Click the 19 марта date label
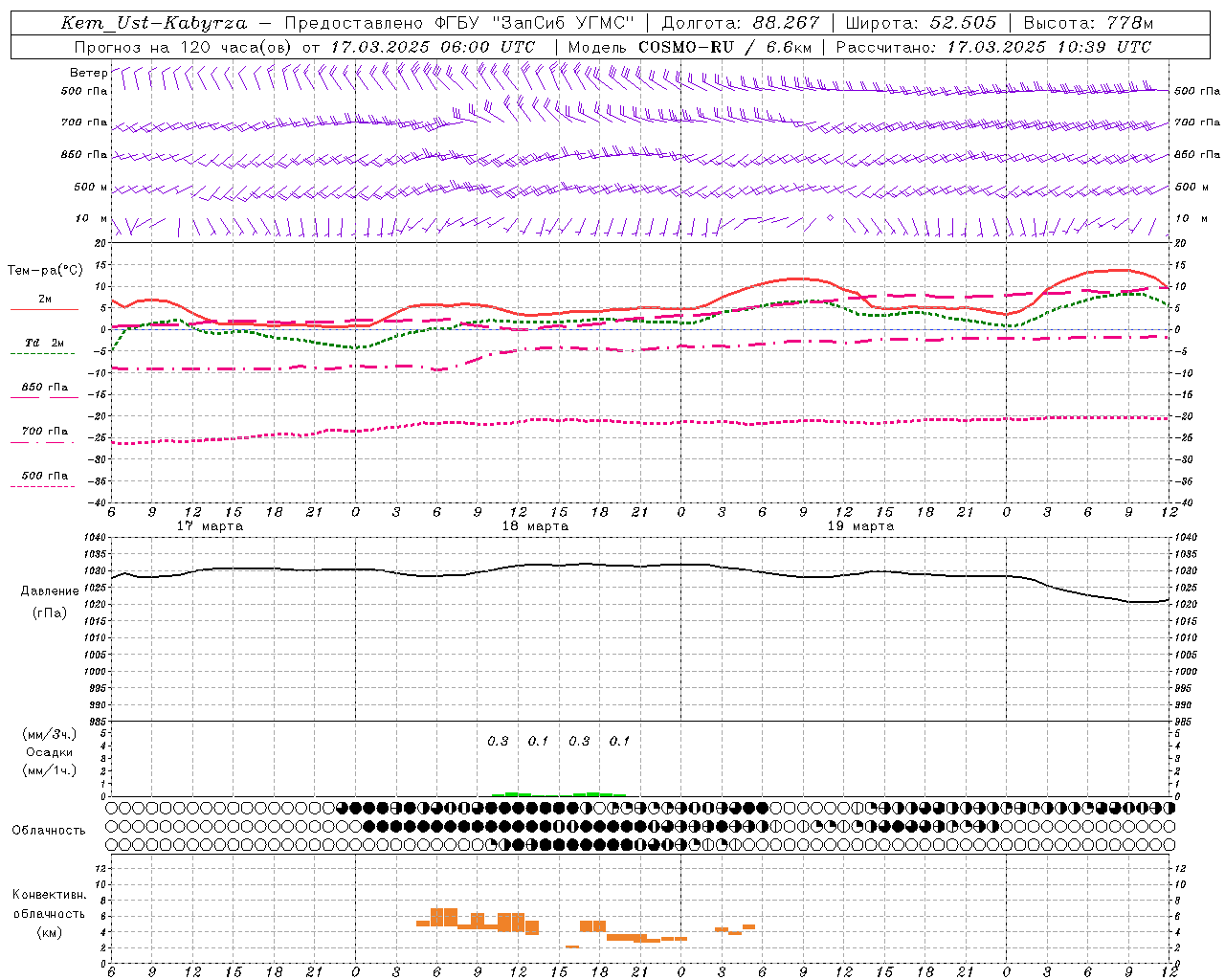The image size is (1225, 980). [860, 526]
